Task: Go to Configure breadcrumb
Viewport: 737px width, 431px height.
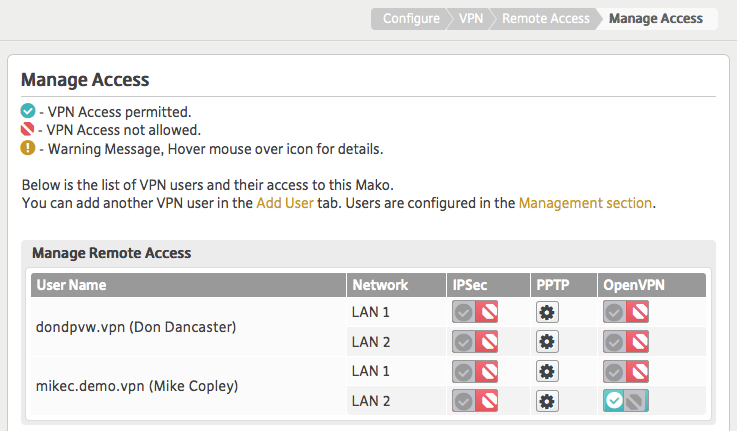Action: click(x=411, y=19)
